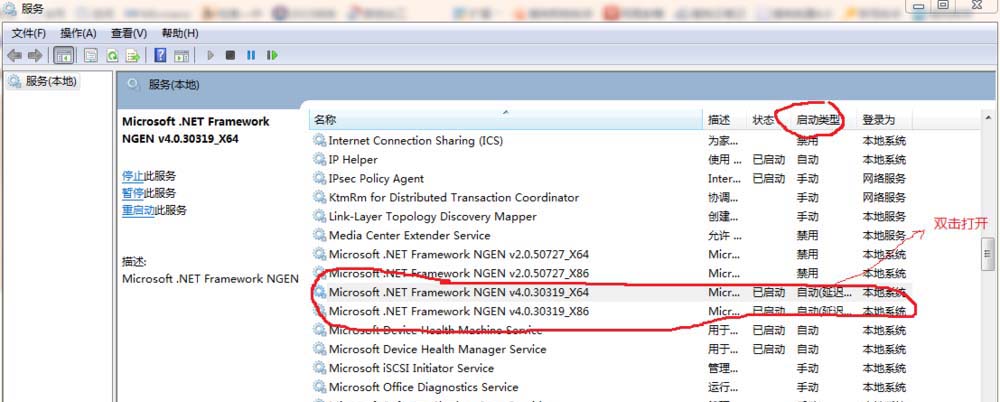Open the 文件(F) menu
This screenshot has width=1000, height=402.
pos(29,33)
